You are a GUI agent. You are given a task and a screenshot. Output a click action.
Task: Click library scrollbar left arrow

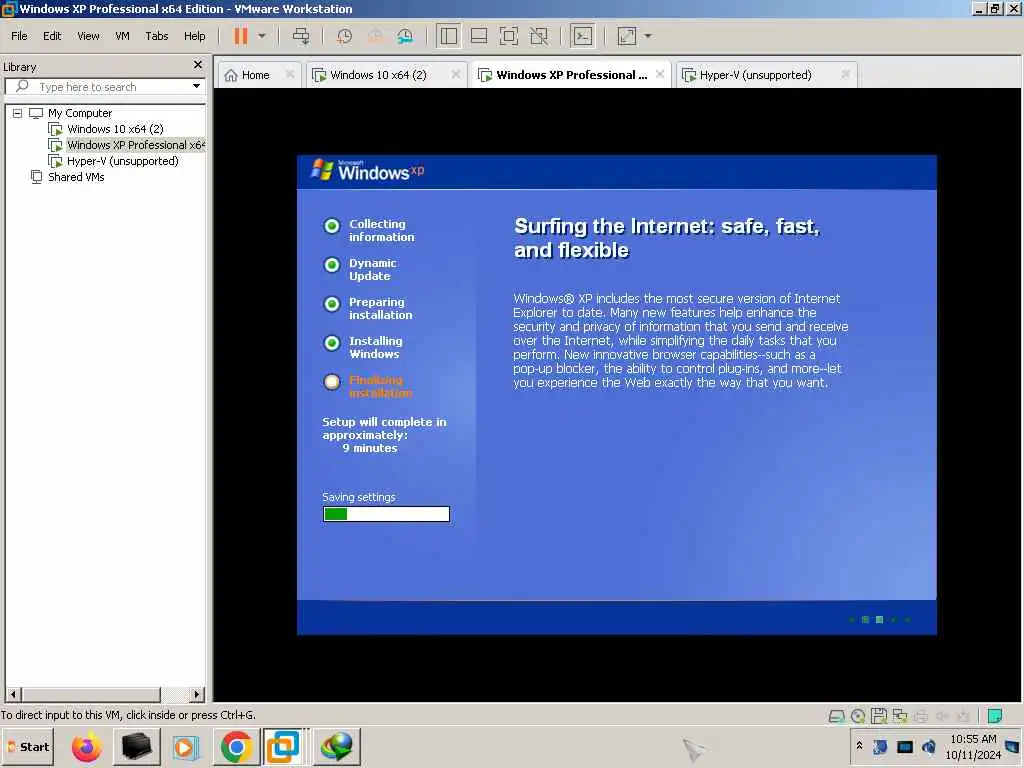[x=13, y=694]
